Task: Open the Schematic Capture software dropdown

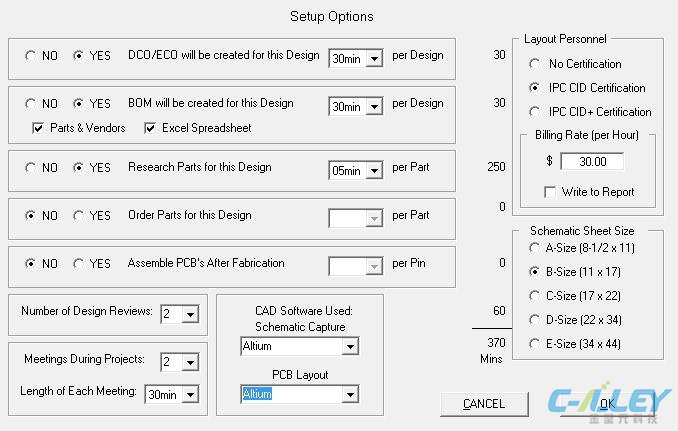Action: [349, 347]
